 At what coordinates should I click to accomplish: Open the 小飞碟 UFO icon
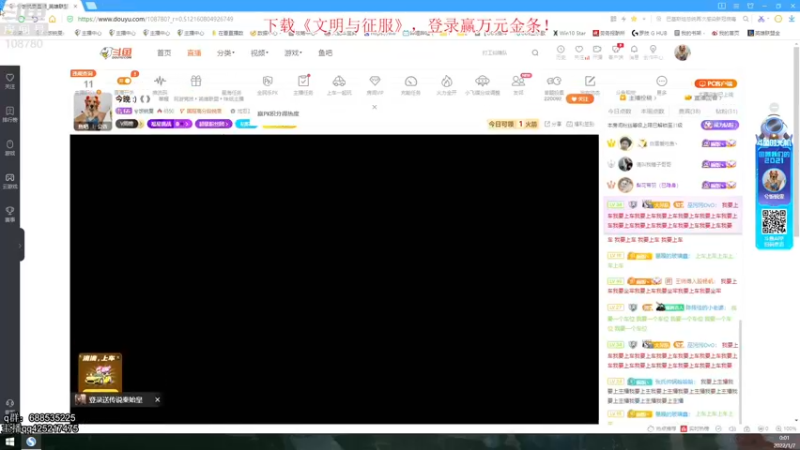(x=482, y=81)
